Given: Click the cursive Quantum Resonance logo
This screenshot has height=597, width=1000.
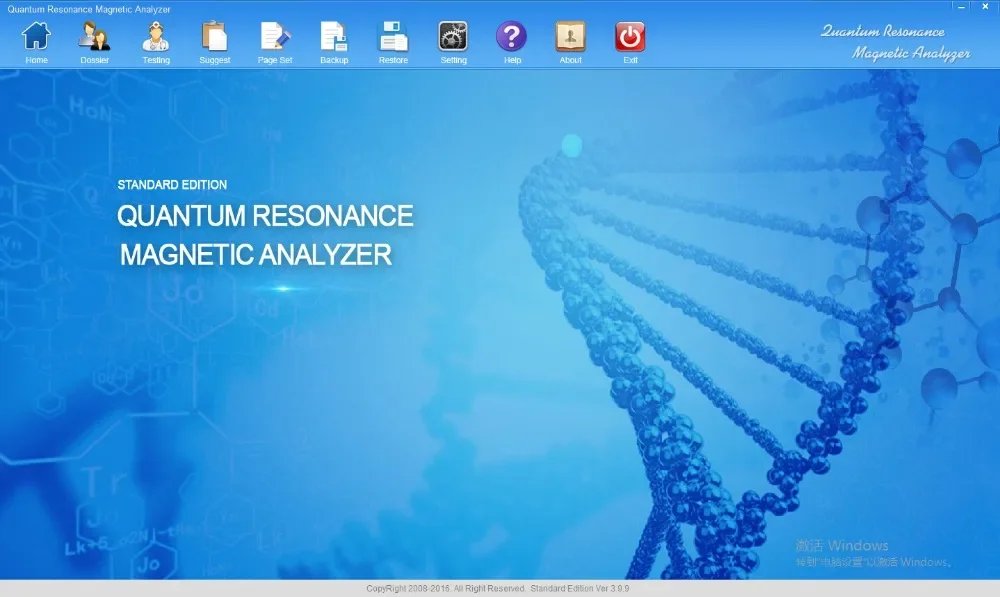Looking at the screenshot, I should tap(895, 42).
